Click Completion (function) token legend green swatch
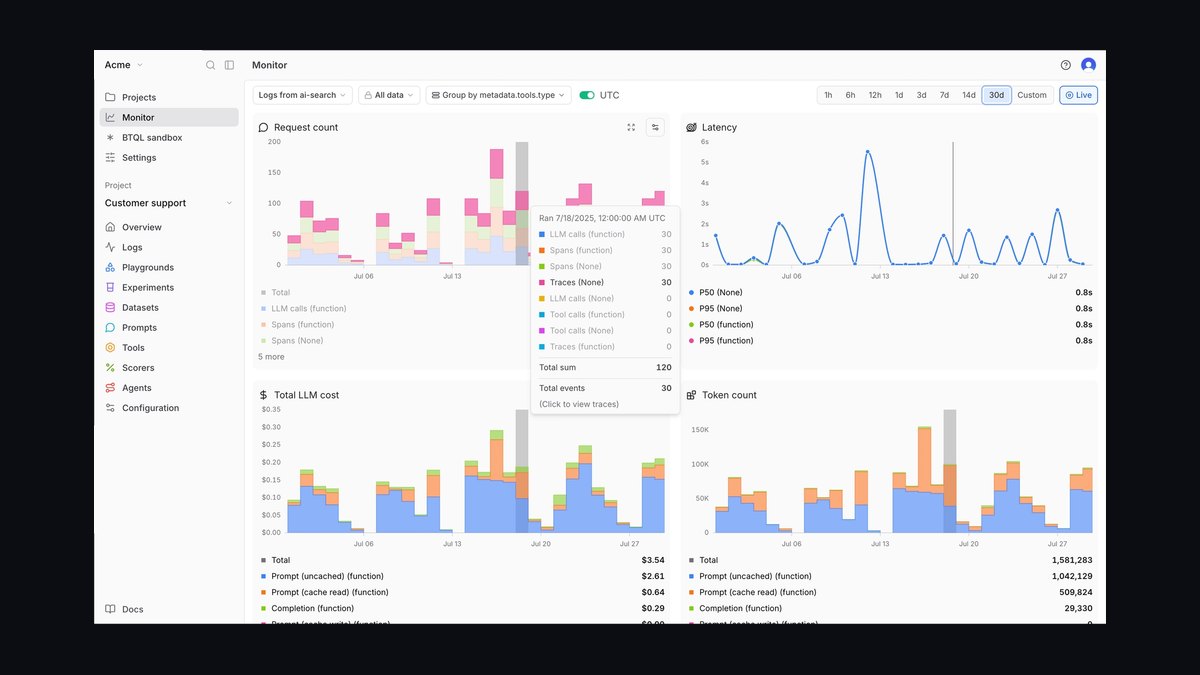The width and height of the screenshot is (1200, 675). 692,608
